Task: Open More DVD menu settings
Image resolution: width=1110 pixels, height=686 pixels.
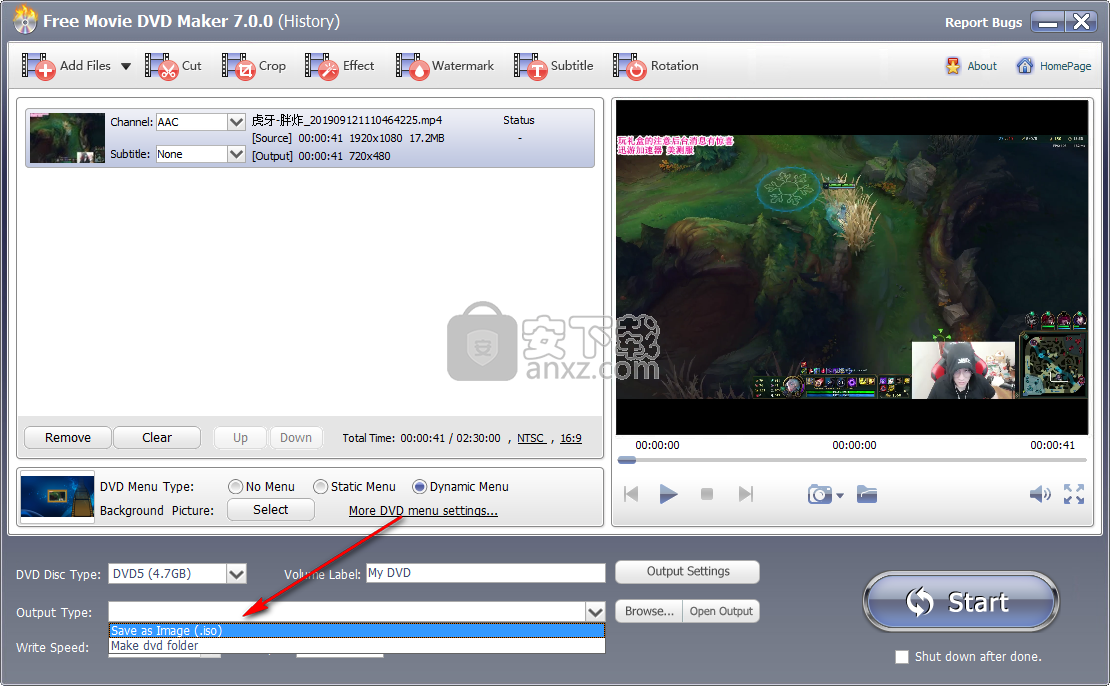Action: (x=422, y=510)
